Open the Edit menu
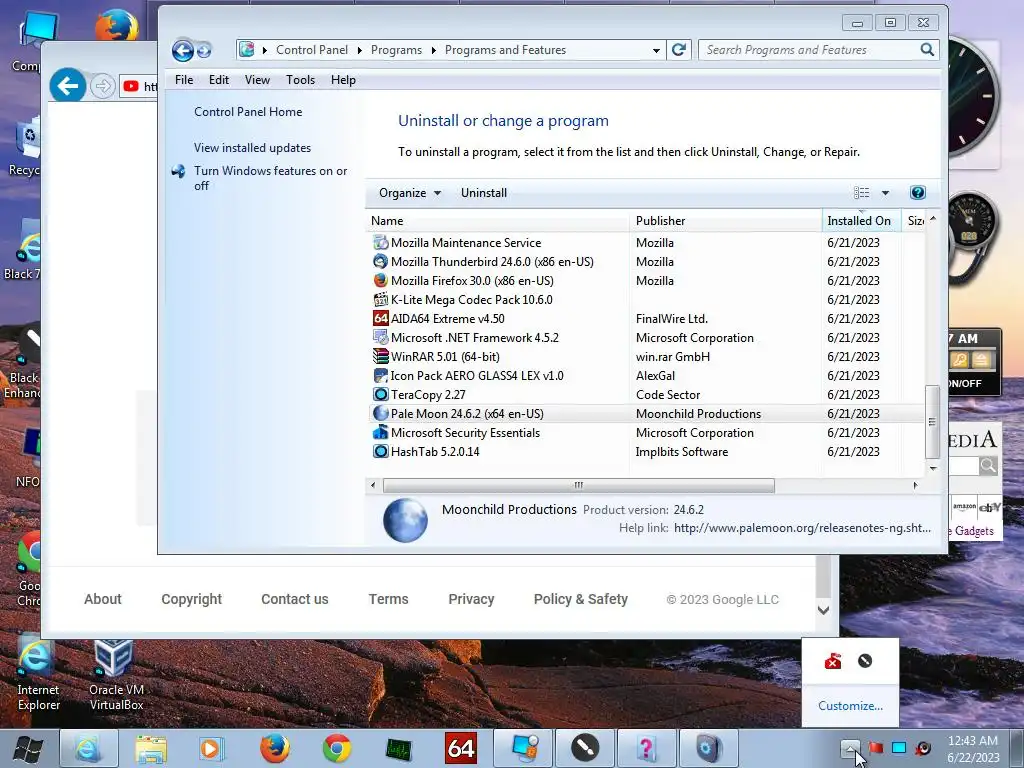This screenshot has height=768, width=1024. tap(219, 80)
